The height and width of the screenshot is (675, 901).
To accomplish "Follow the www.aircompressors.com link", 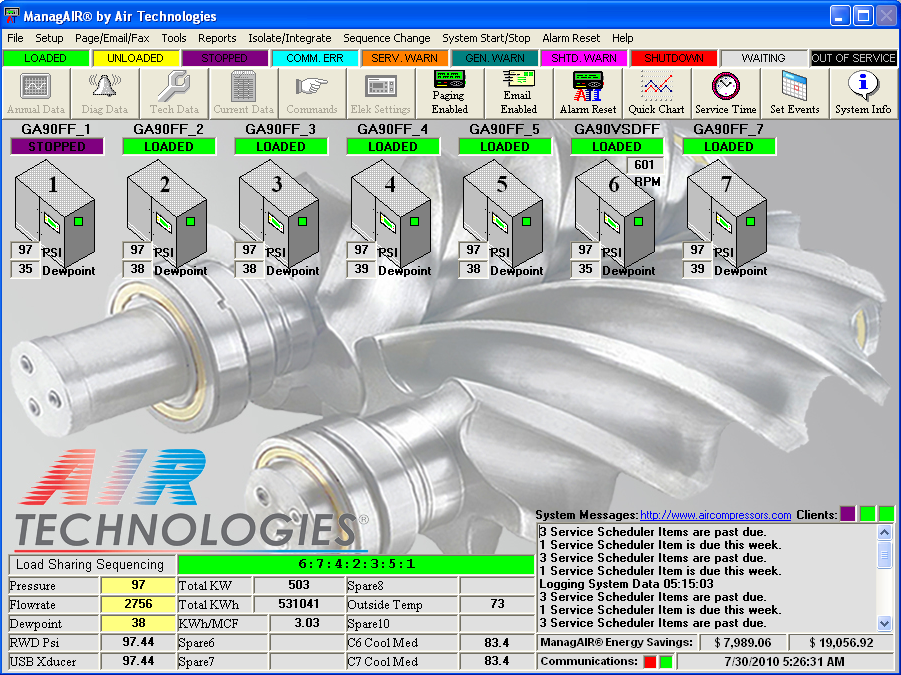I will [x=715, y=515].
